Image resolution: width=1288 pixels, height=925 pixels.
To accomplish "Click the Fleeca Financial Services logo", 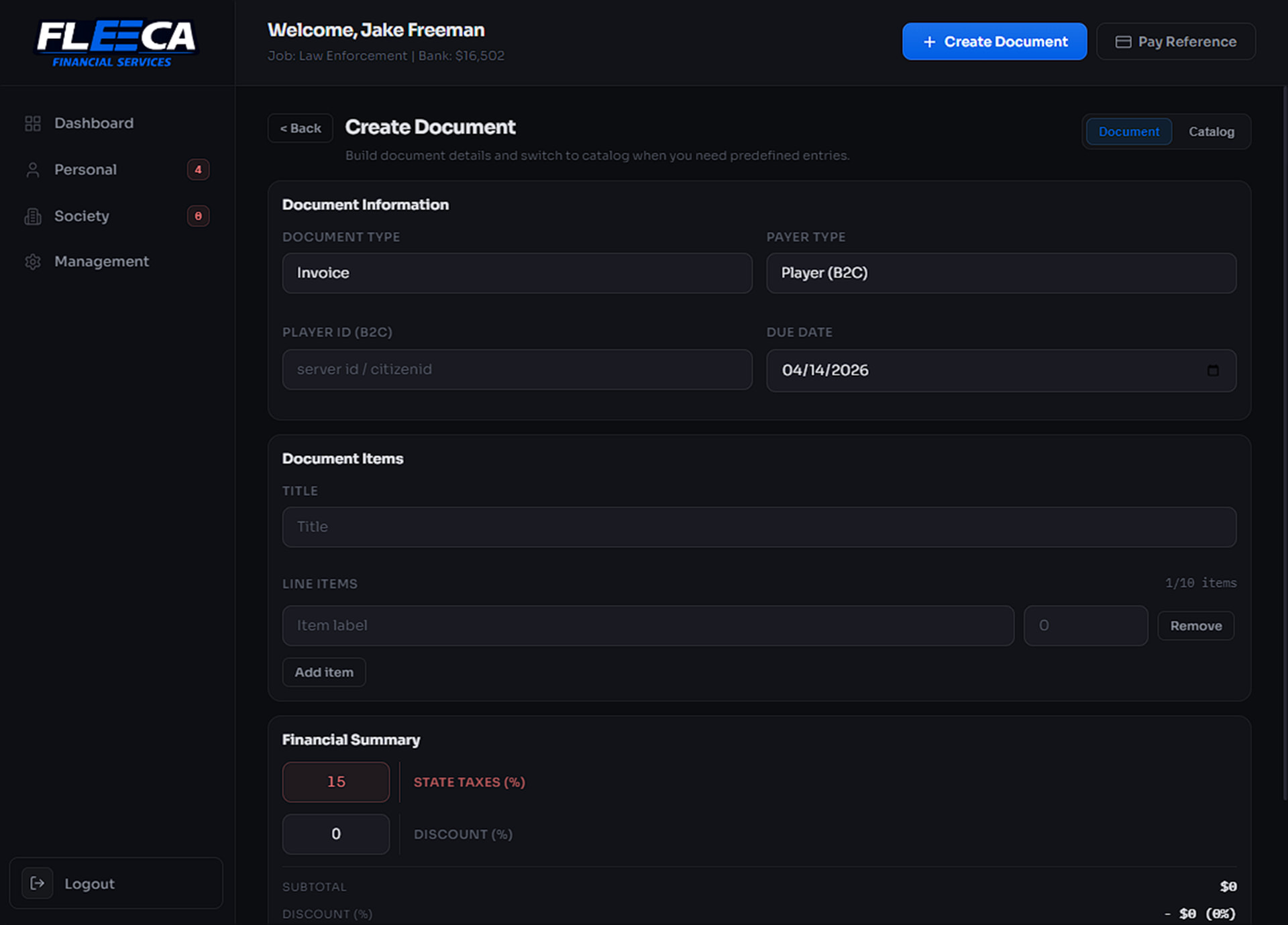I will click(116, 44).
